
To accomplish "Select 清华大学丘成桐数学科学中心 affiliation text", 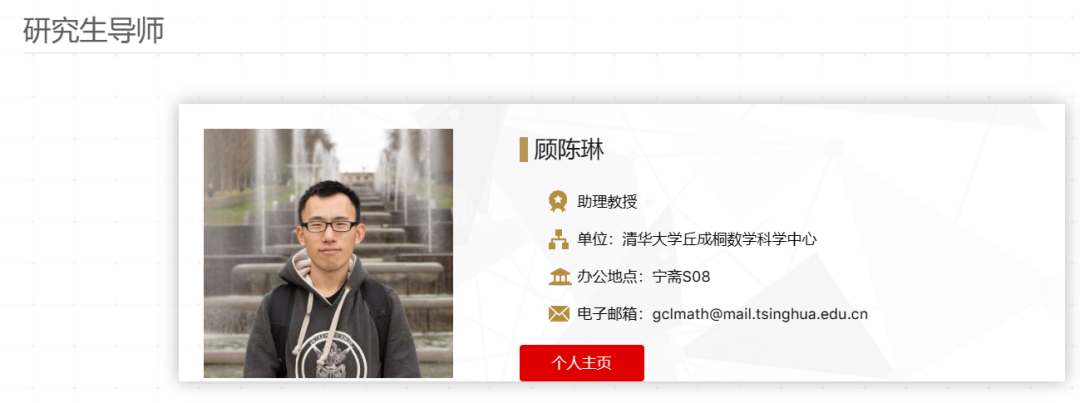I will point(719,240).
